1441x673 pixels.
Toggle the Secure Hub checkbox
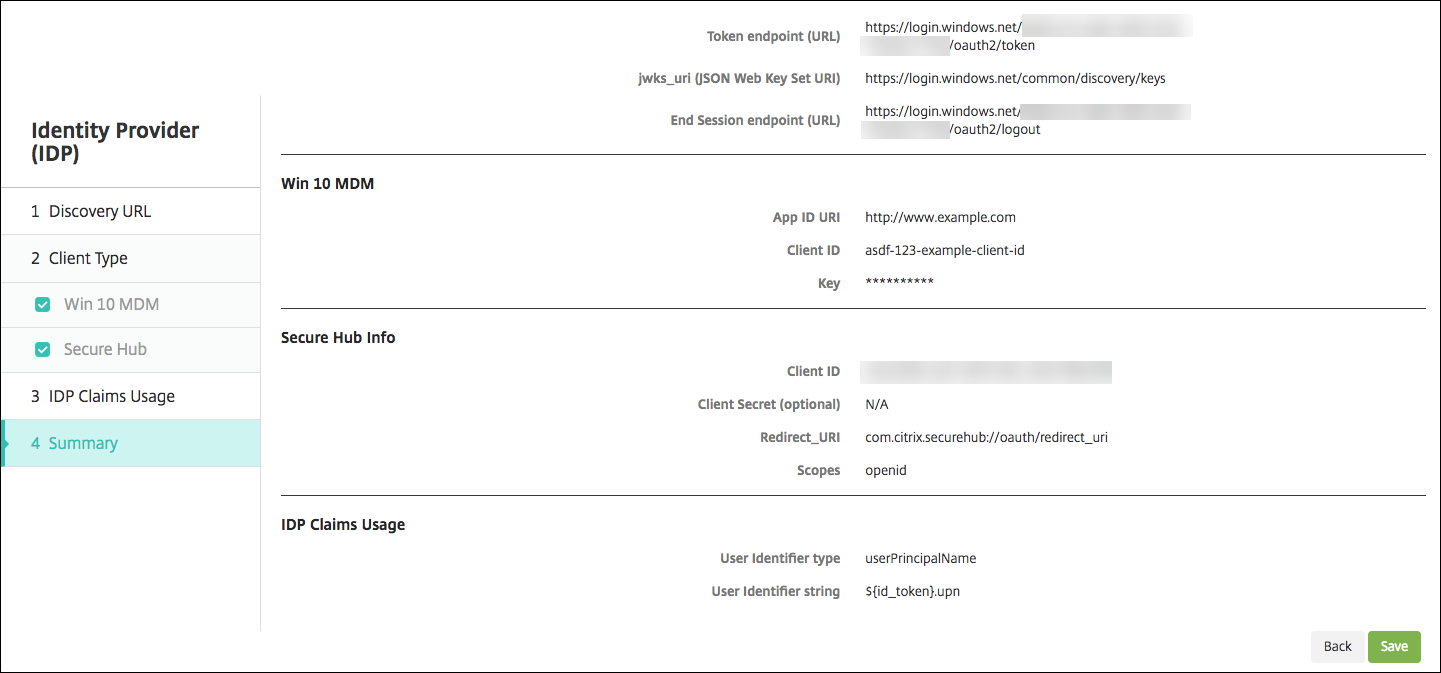[42, 350]
